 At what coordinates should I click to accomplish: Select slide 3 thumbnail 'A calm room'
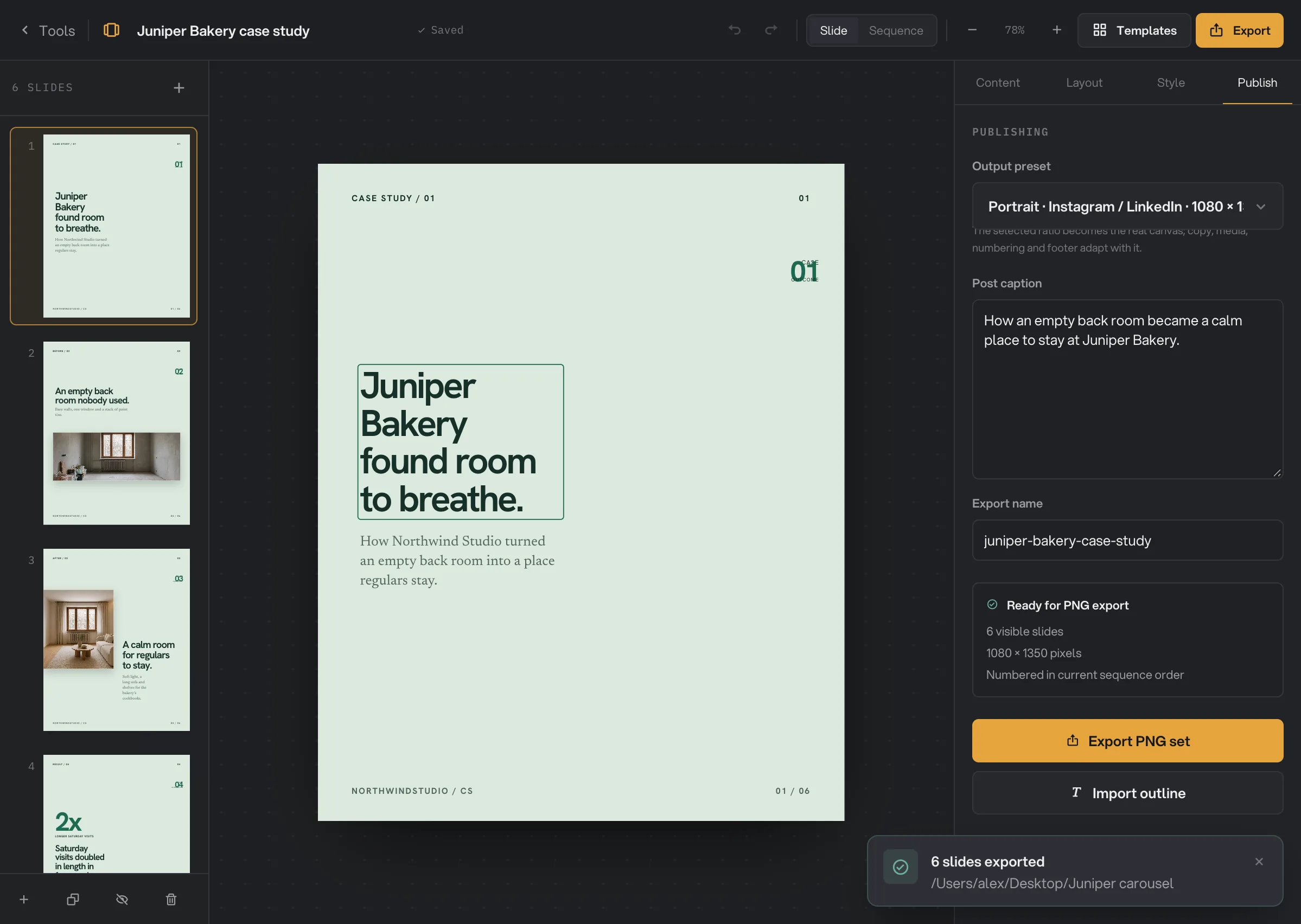(x=116, y=639)
